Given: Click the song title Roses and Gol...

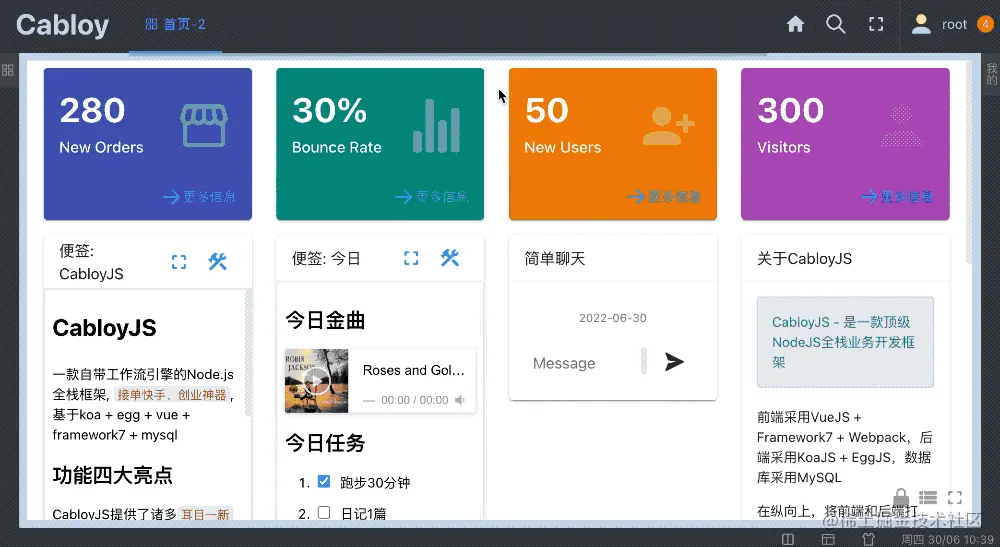Looking at the screenshot, I should 413,370.
